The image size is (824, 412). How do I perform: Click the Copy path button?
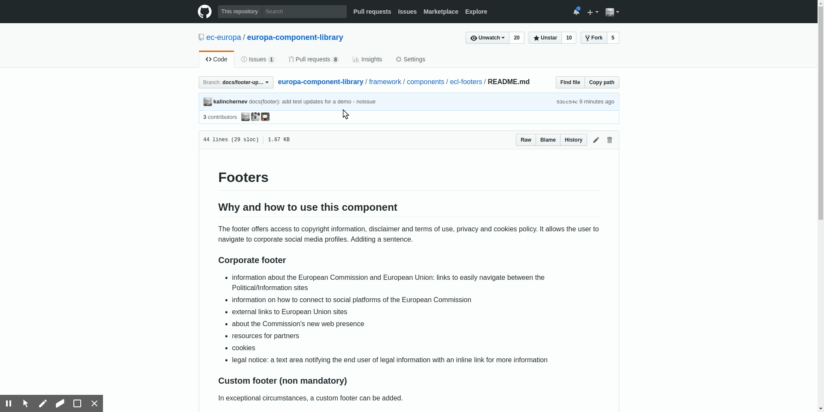point(602,83)
